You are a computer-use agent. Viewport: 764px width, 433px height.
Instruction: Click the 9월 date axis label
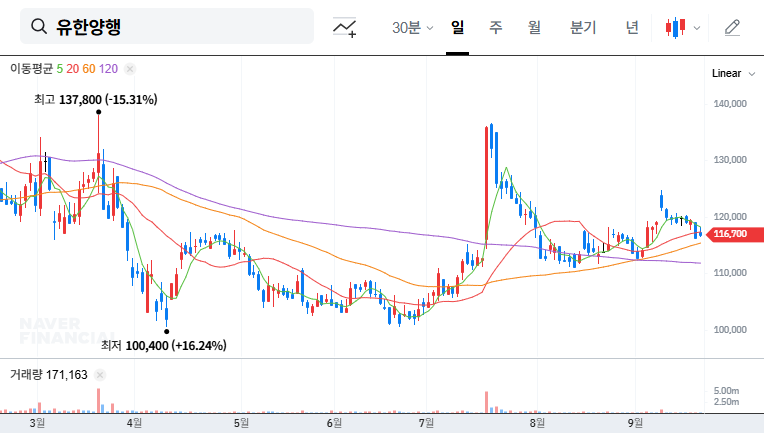point(635,423)
